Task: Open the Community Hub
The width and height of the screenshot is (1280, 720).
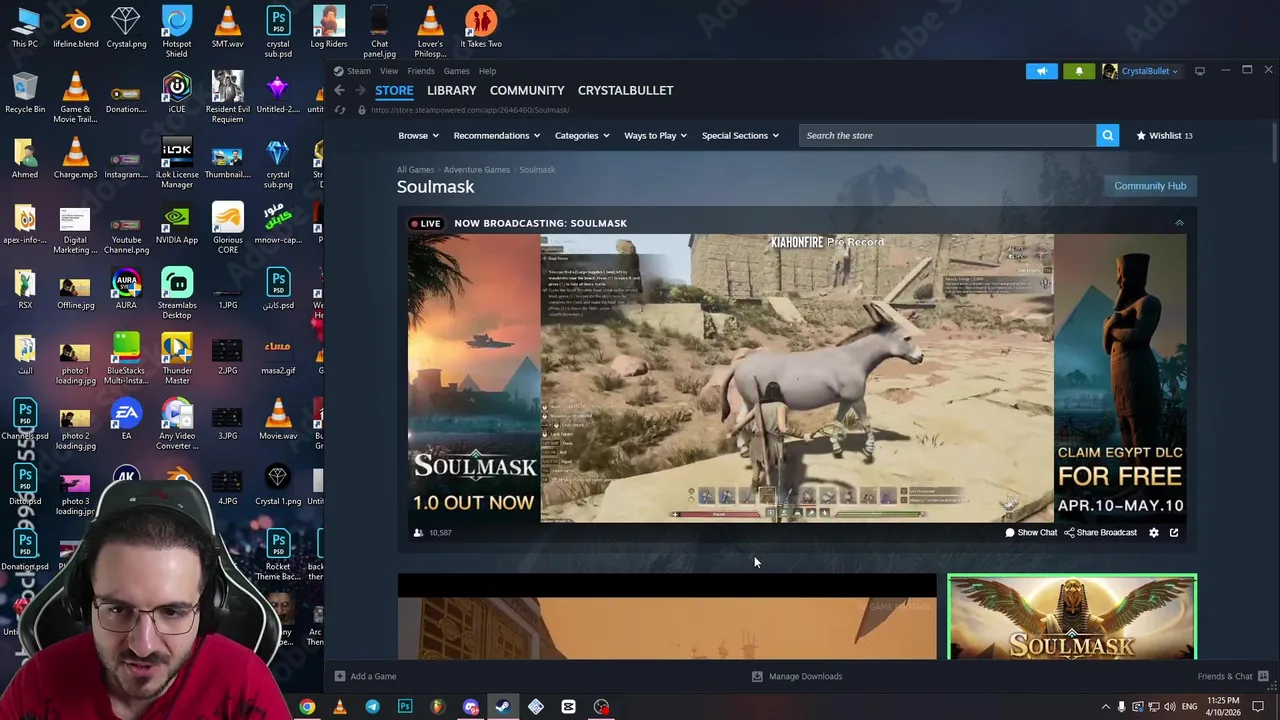Action: coord(1150,186)
